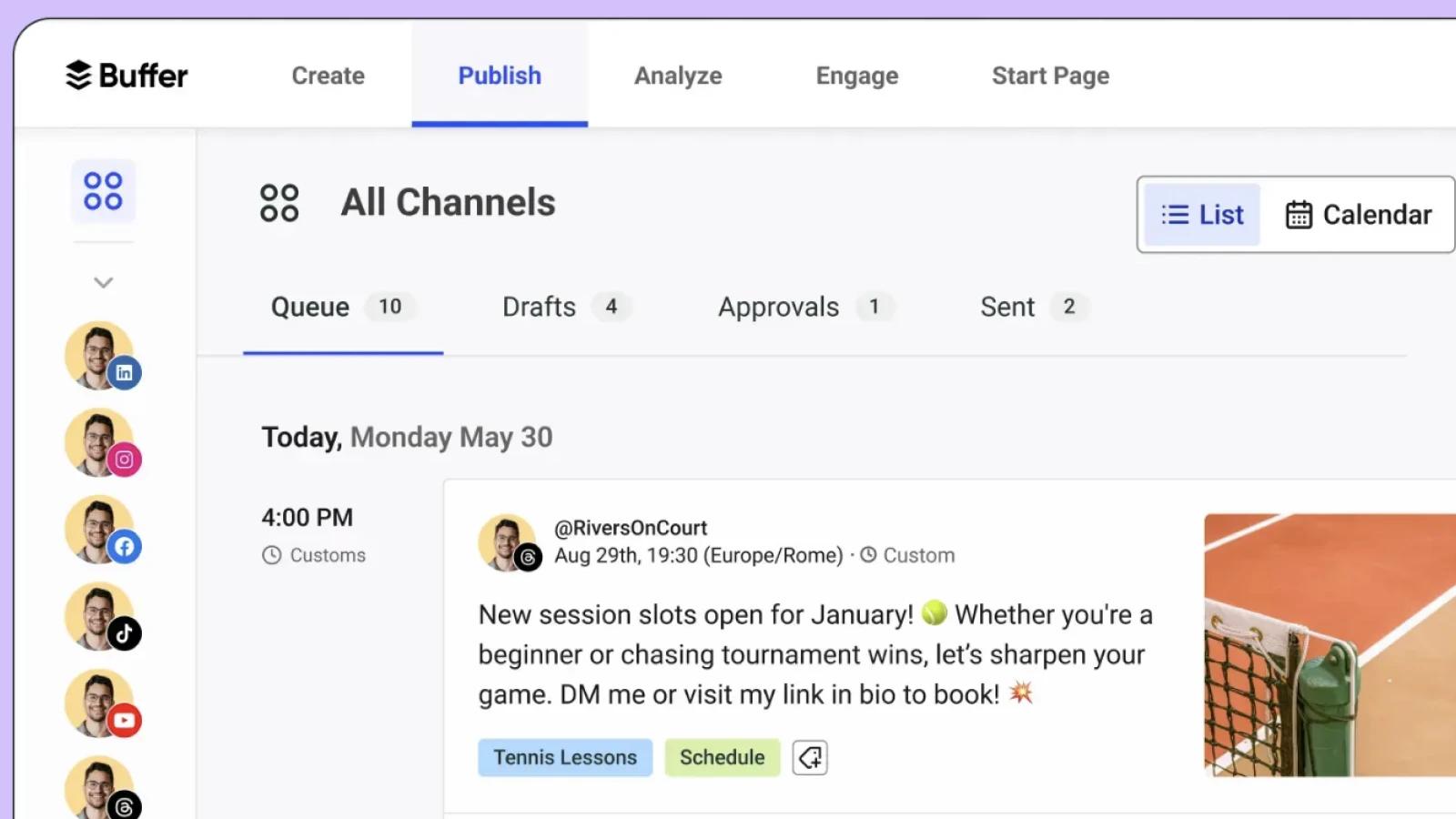Open the tennis court post image
Screen dimensions: 1456x819
(1330, 645)
